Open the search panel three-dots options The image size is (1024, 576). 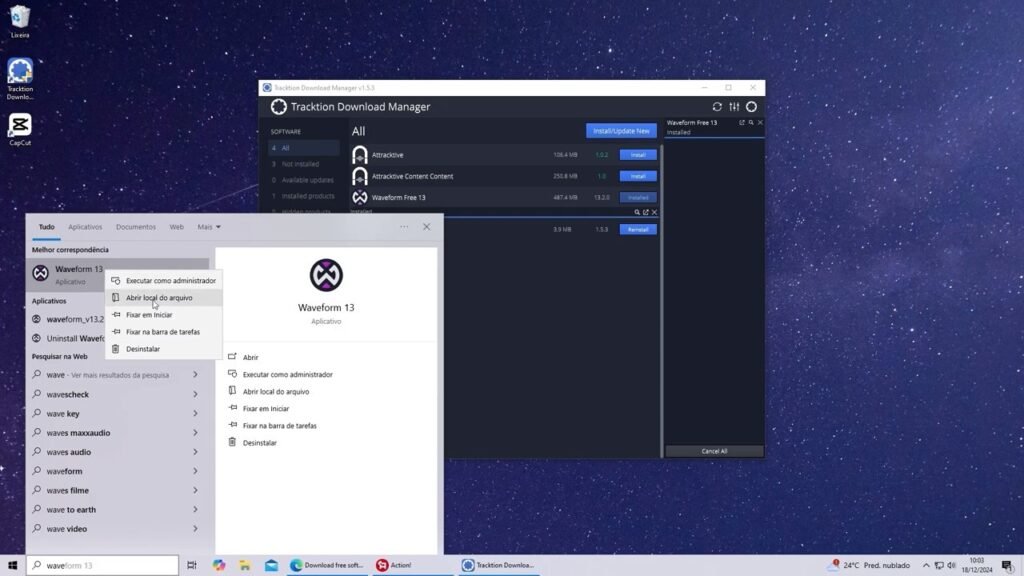pos(404,227)
